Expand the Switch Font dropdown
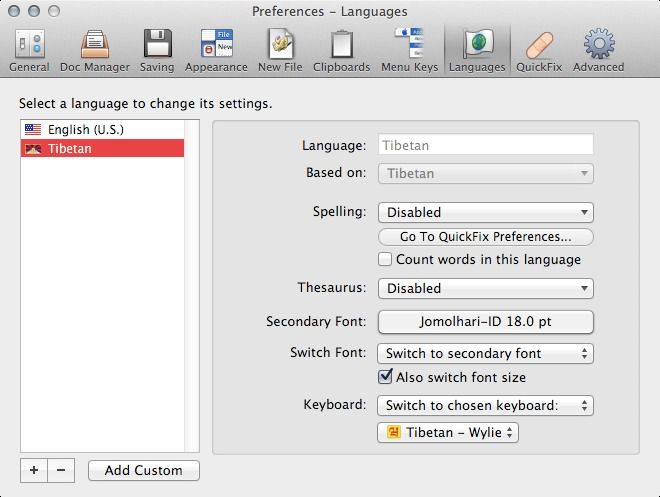 [x=485, y=353]
